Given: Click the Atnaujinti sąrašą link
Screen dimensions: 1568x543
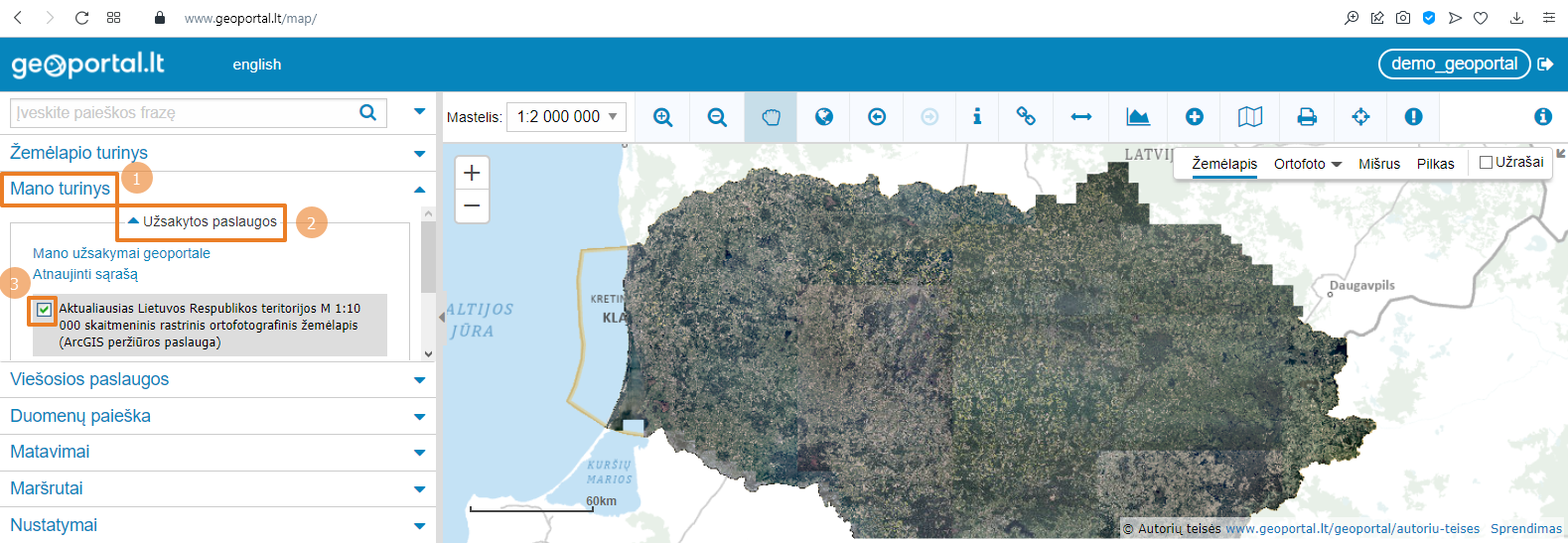Looking at the screenshot, I should tap(85, 274).
